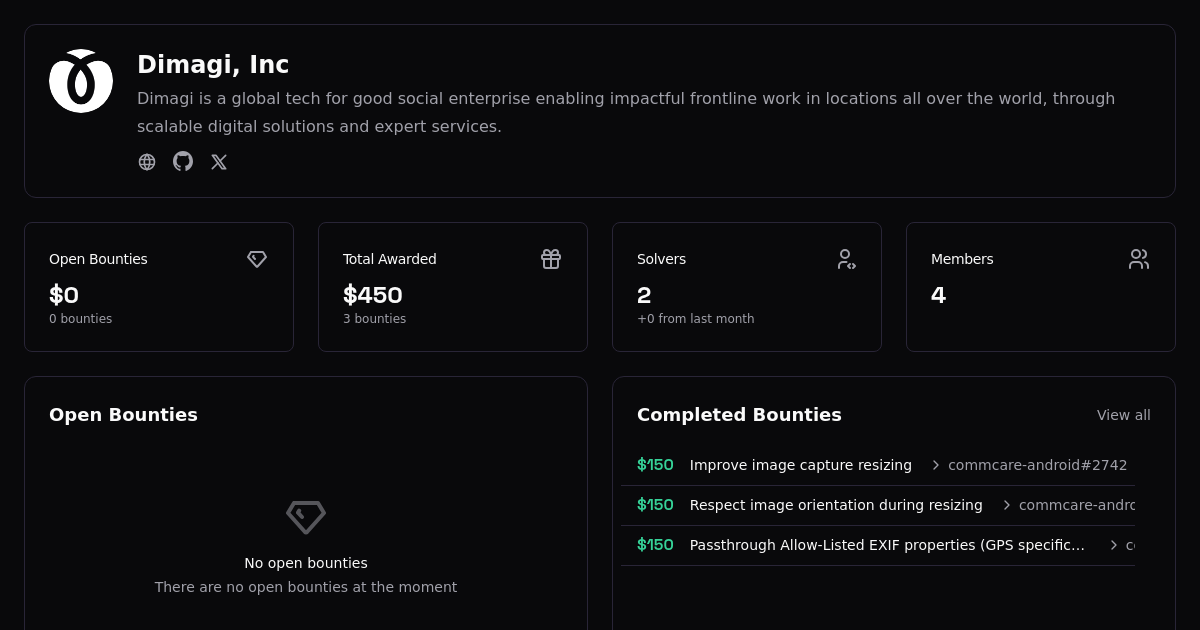
Task: Click the Dimagi logo avatar
Action: (x=81, y=81)
